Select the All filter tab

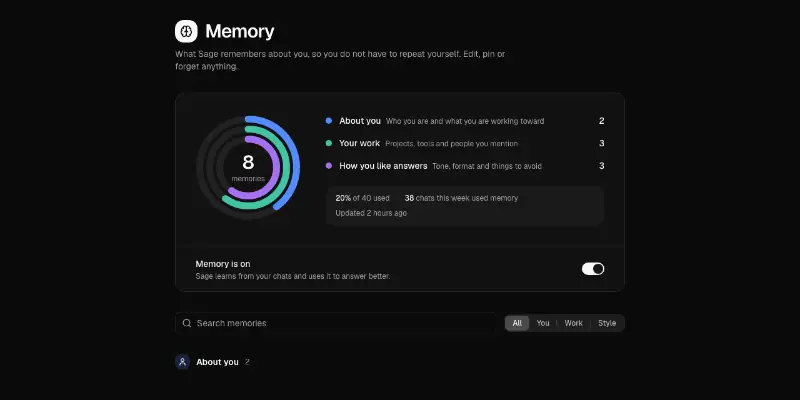click(517, 323)
